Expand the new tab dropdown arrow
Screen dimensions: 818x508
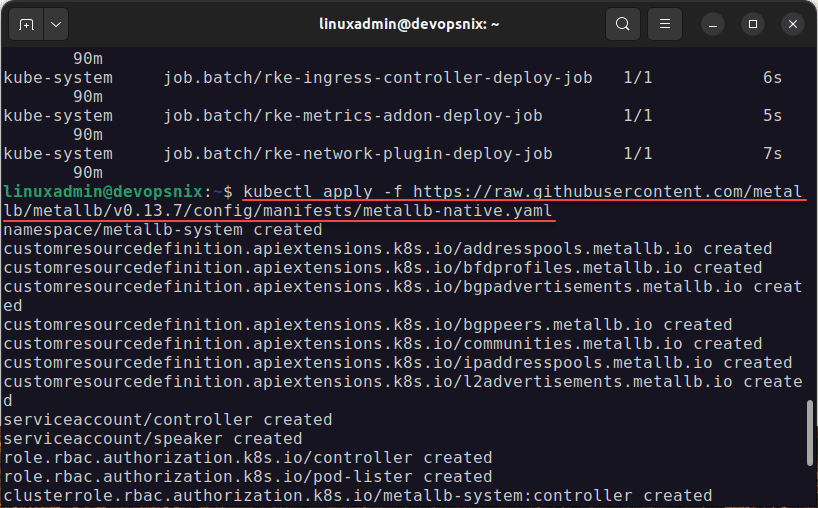click(x=54, y=24)
